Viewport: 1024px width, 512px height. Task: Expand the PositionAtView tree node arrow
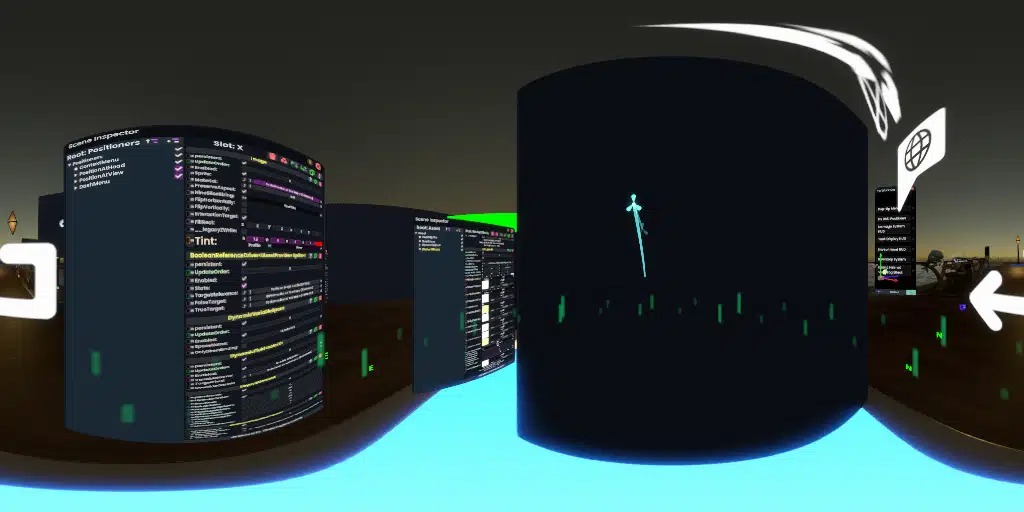coord(76,181)
